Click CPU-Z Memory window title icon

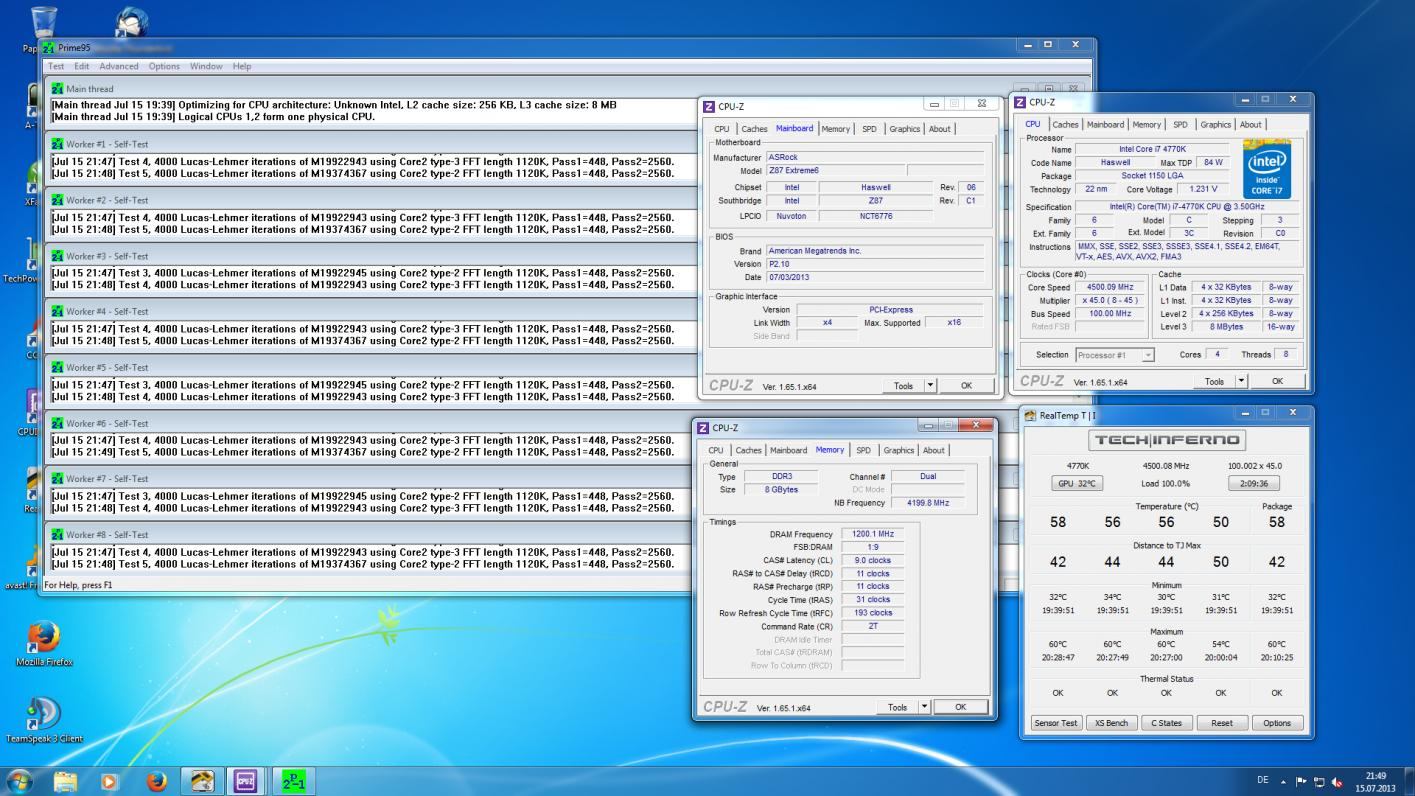tap(702, 427)
